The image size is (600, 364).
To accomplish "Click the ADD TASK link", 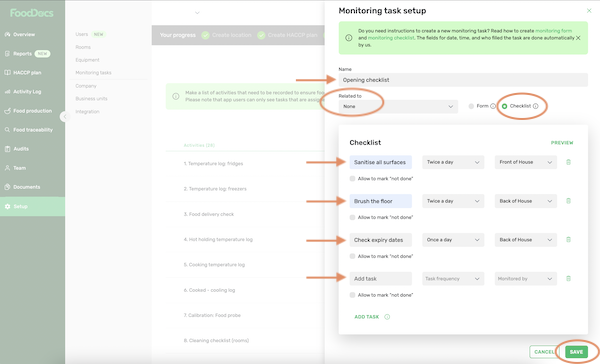I will point(367,317).
